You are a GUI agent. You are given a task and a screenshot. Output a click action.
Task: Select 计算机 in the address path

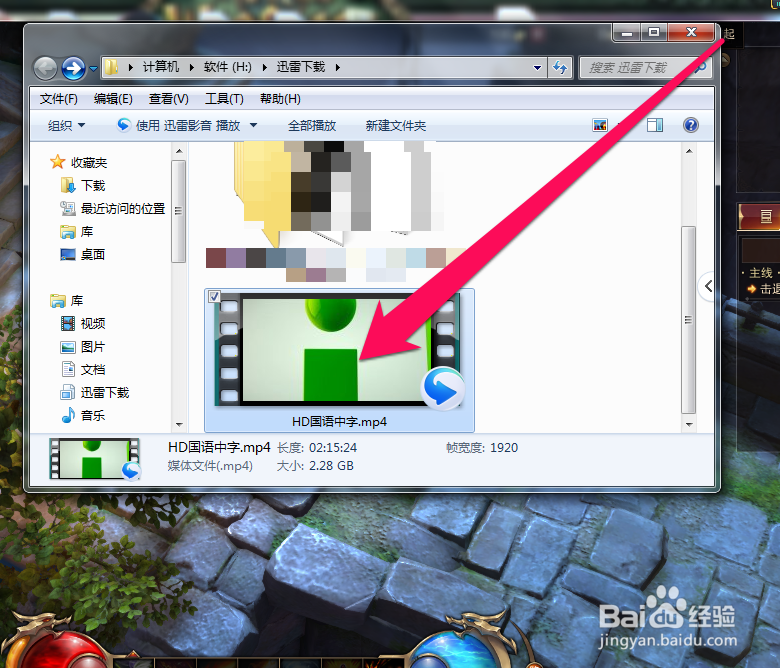coord(161,67)
